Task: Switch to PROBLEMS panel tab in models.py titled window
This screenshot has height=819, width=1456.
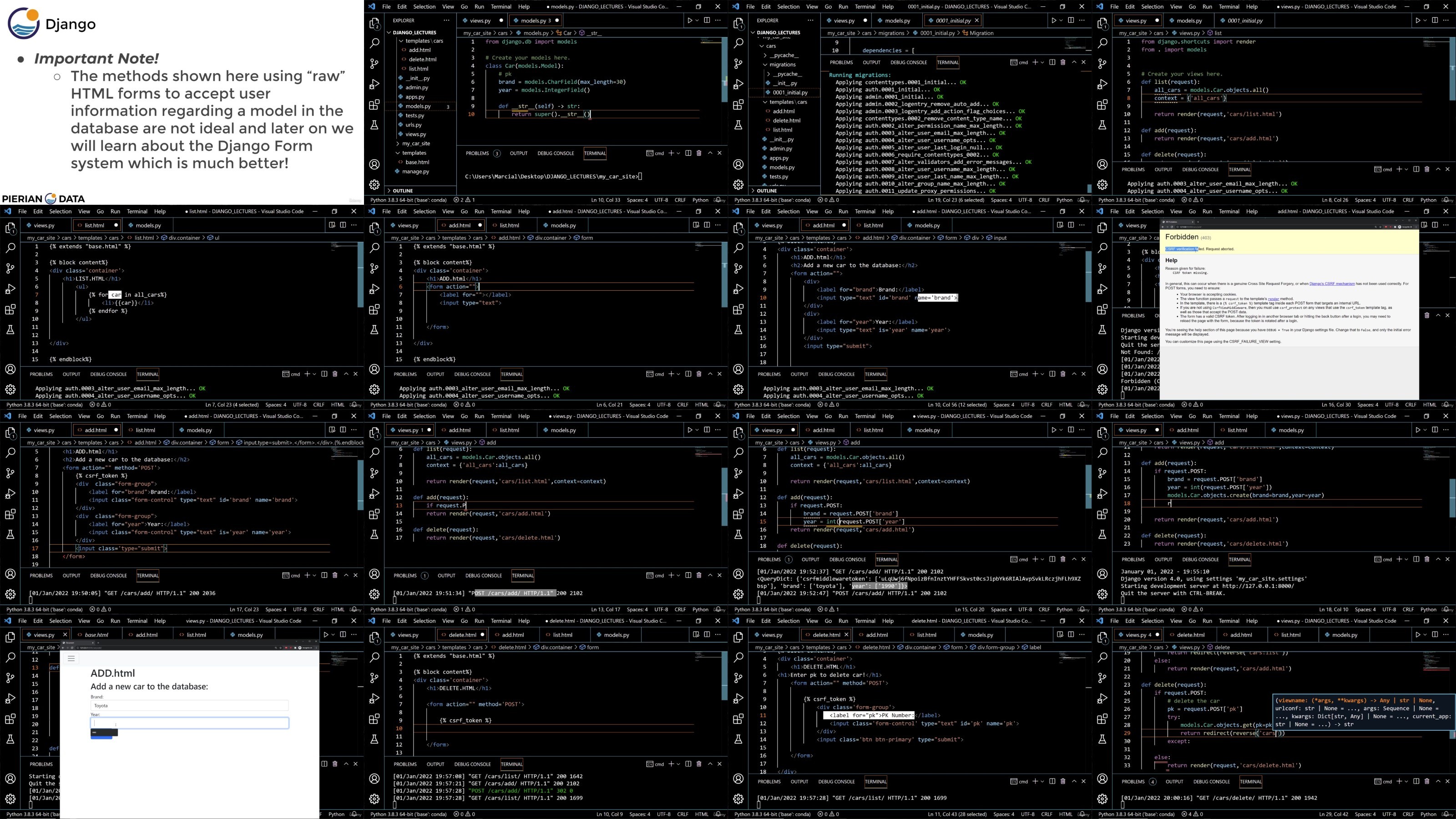Action: pos(477,153)
